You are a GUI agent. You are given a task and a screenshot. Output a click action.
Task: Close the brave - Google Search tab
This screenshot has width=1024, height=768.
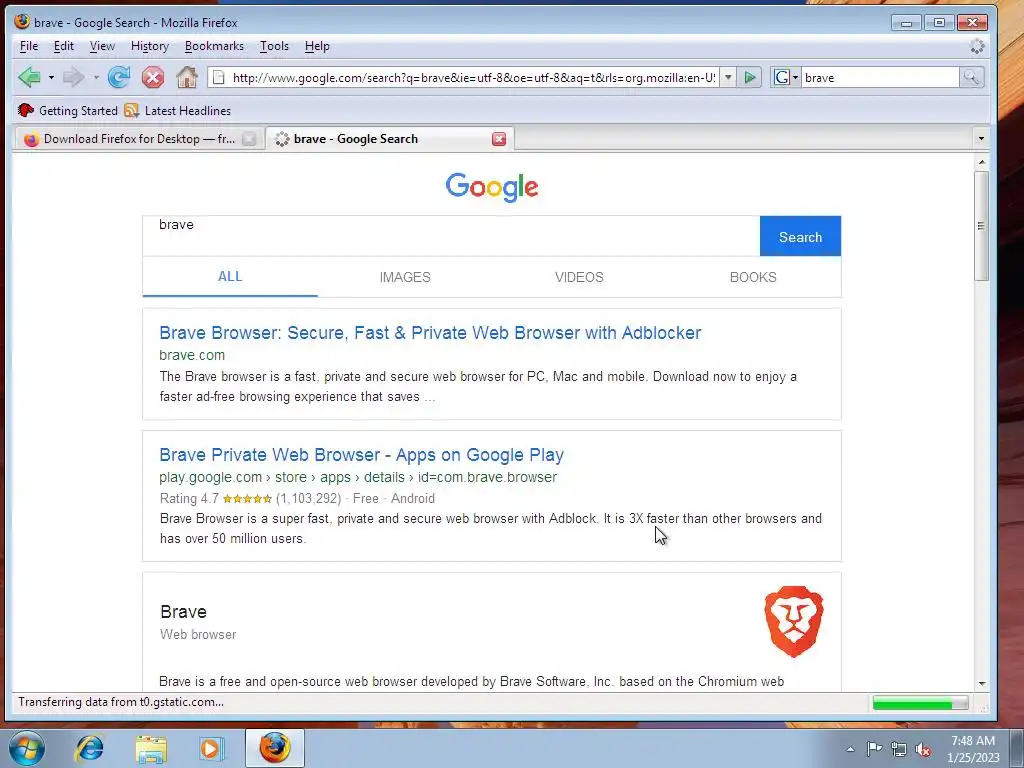pos(499,139)
